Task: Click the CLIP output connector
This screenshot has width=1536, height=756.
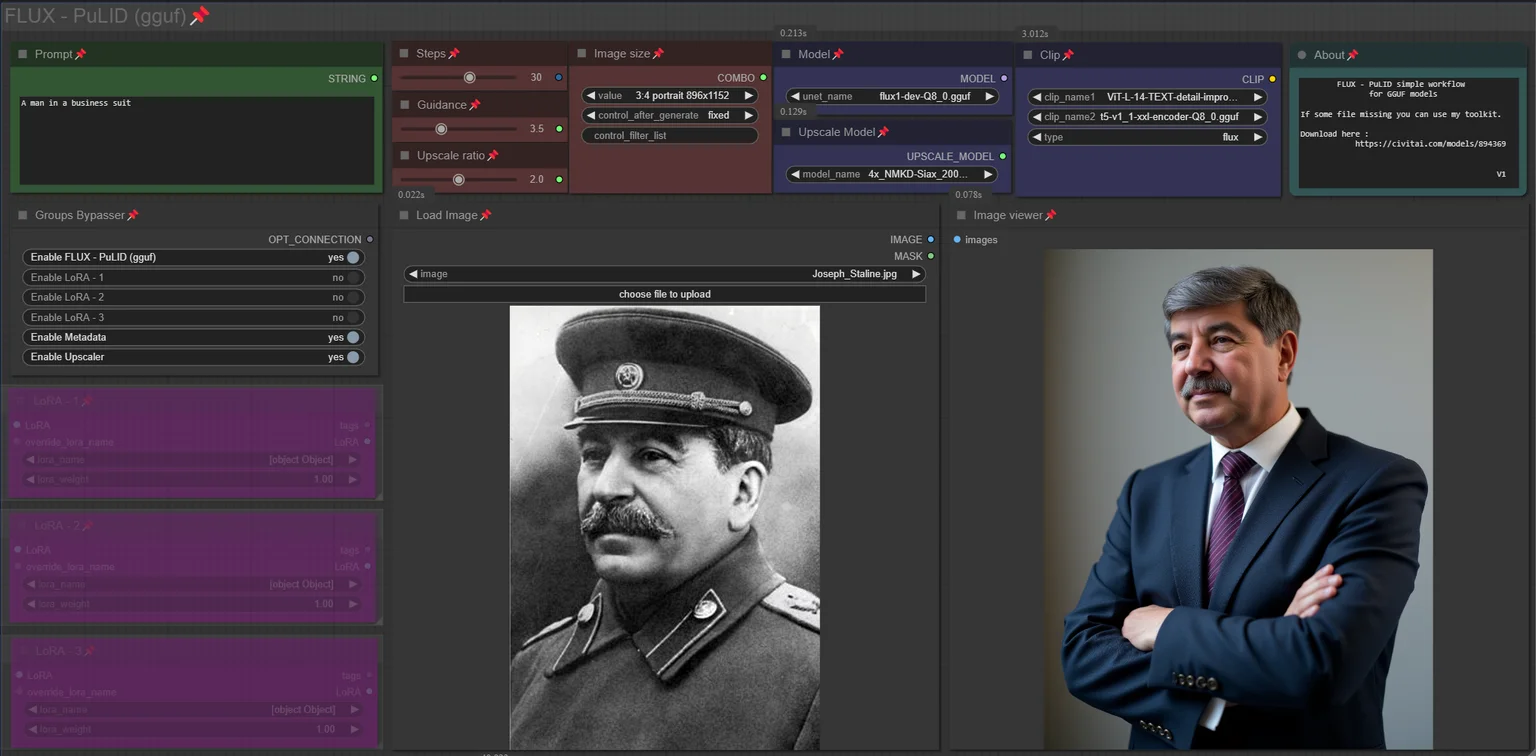Action: [1272, 79]
